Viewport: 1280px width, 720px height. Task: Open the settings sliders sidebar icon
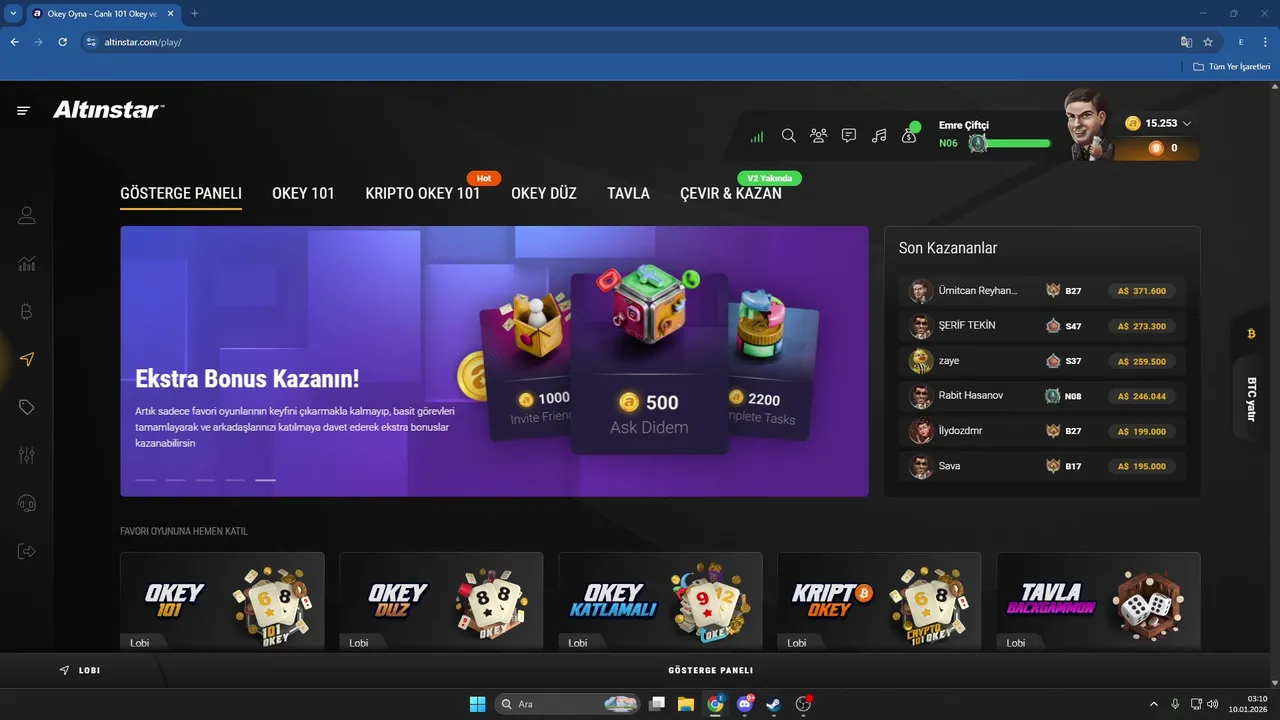coord(27,455)
